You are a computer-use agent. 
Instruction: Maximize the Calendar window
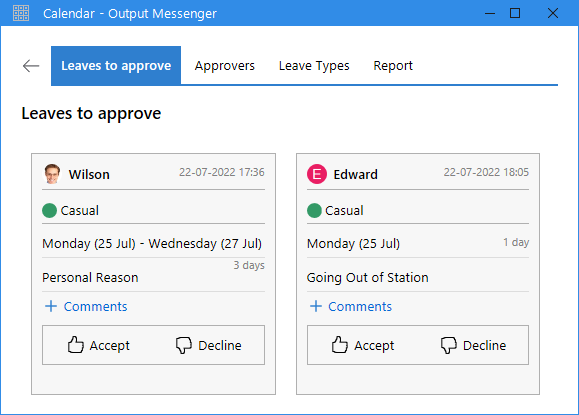click(515, 13)
